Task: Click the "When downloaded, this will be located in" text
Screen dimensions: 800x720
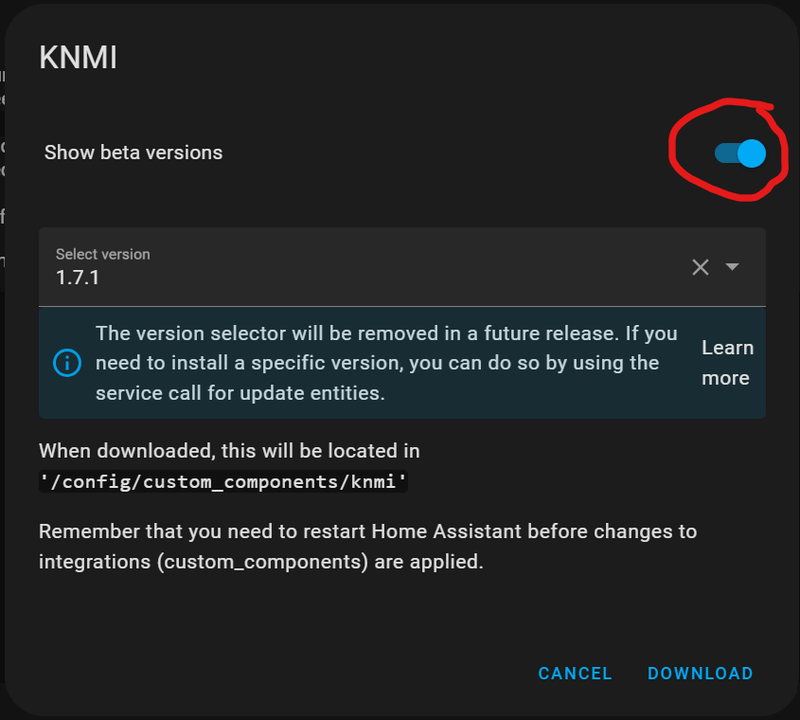Action: point(229,451)
